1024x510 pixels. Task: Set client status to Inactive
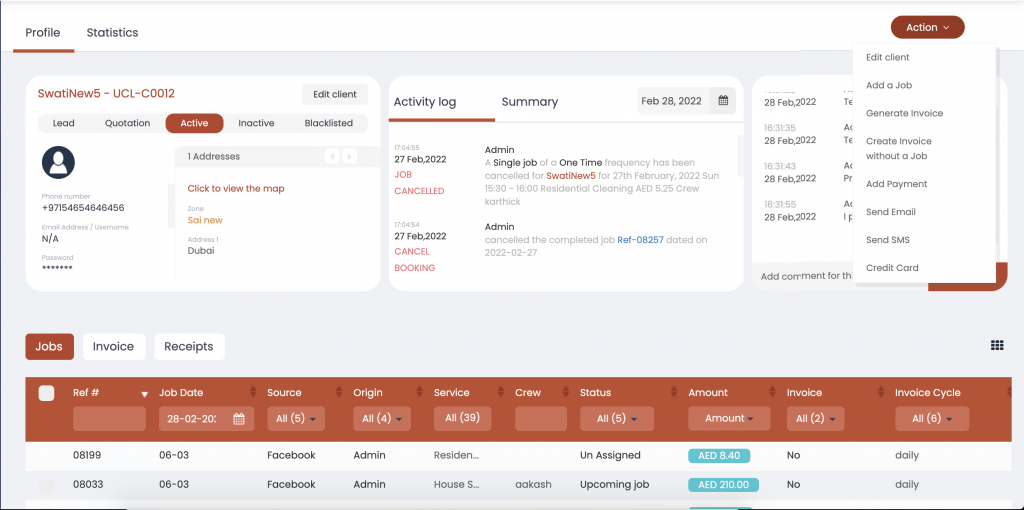click(256, 123)
